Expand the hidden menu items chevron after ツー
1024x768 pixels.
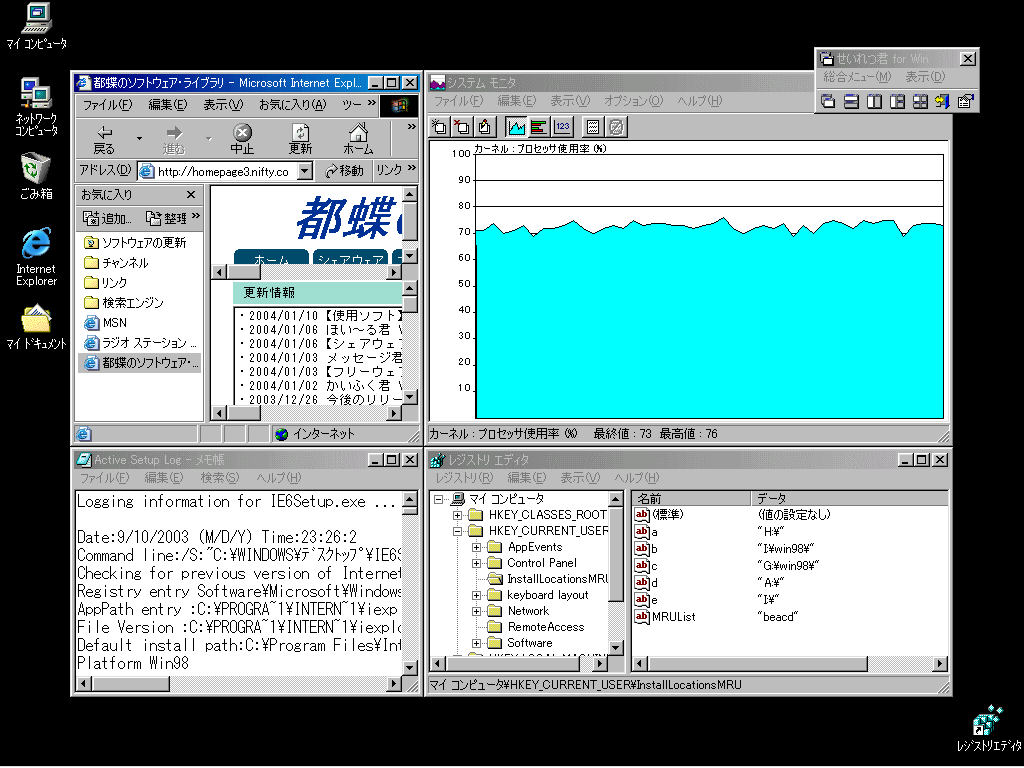pyautogui.click(x=372, y=103)
